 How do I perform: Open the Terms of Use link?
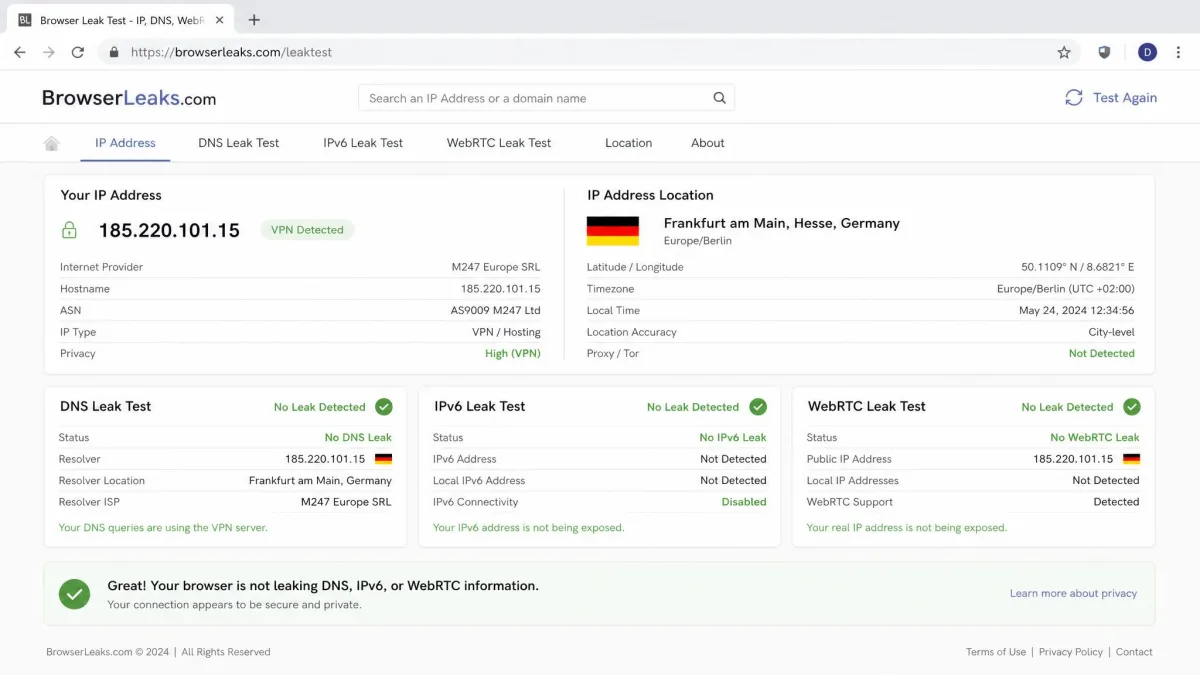coord(996,652)
